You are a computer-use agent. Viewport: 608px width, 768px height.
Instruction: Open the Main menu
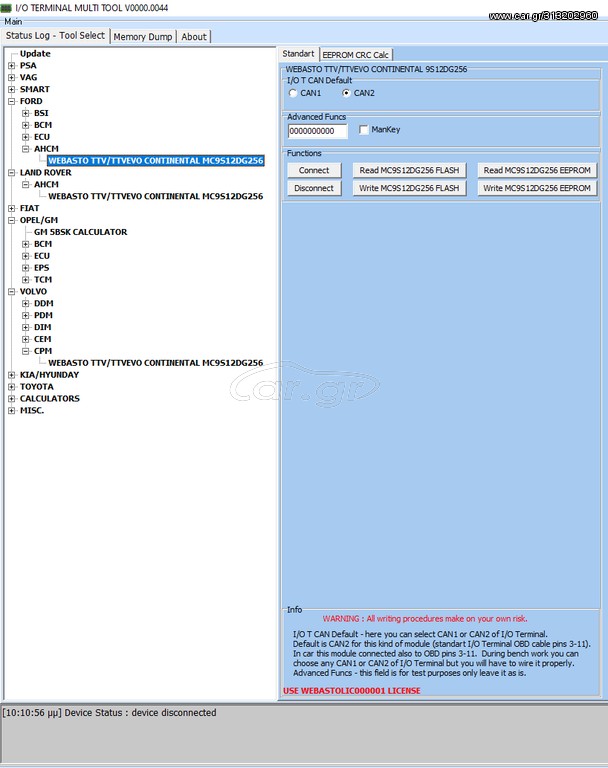pos(13,22)
